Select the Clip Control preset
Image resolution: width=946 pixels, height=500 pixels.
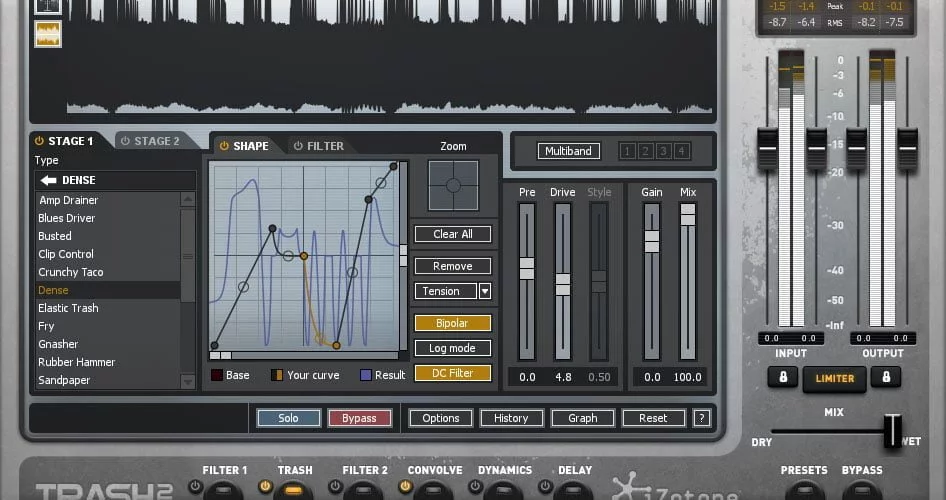107,254
